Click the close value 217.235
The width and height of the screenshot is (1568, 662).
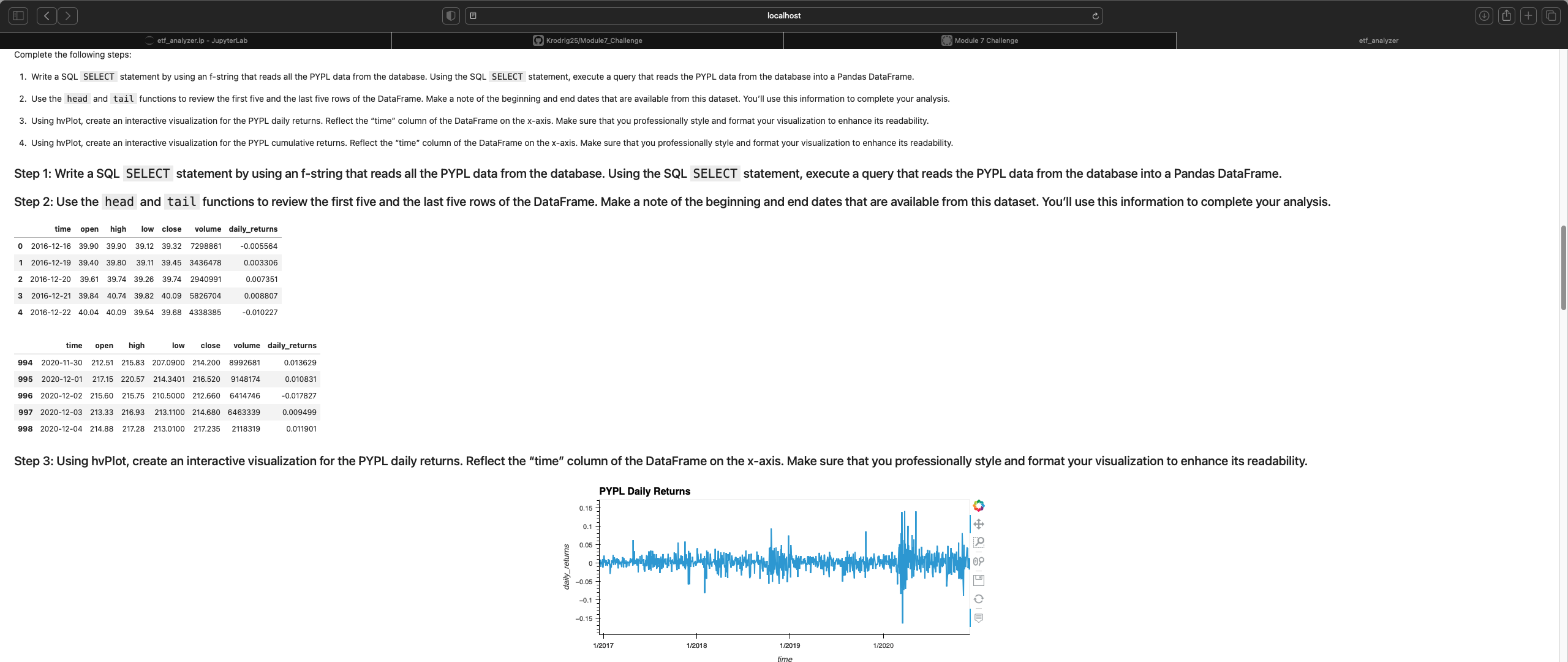(207, 429)
